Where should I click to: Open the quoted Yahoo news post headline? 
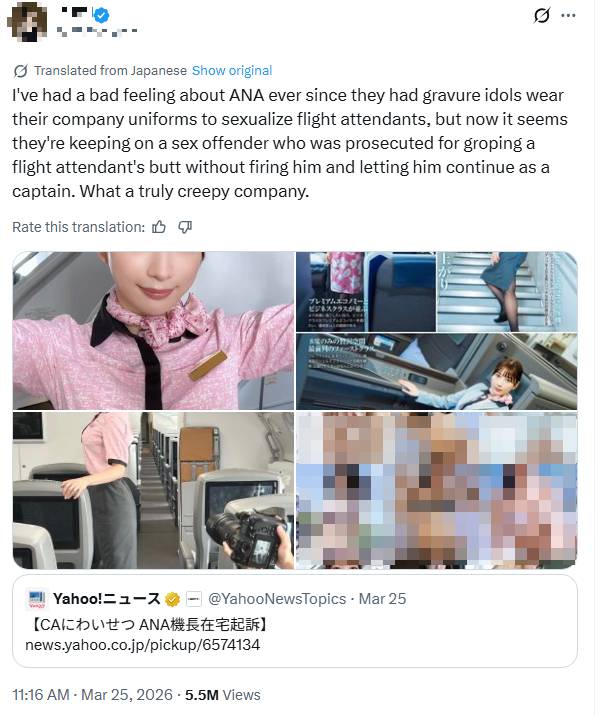coord(149,624)
